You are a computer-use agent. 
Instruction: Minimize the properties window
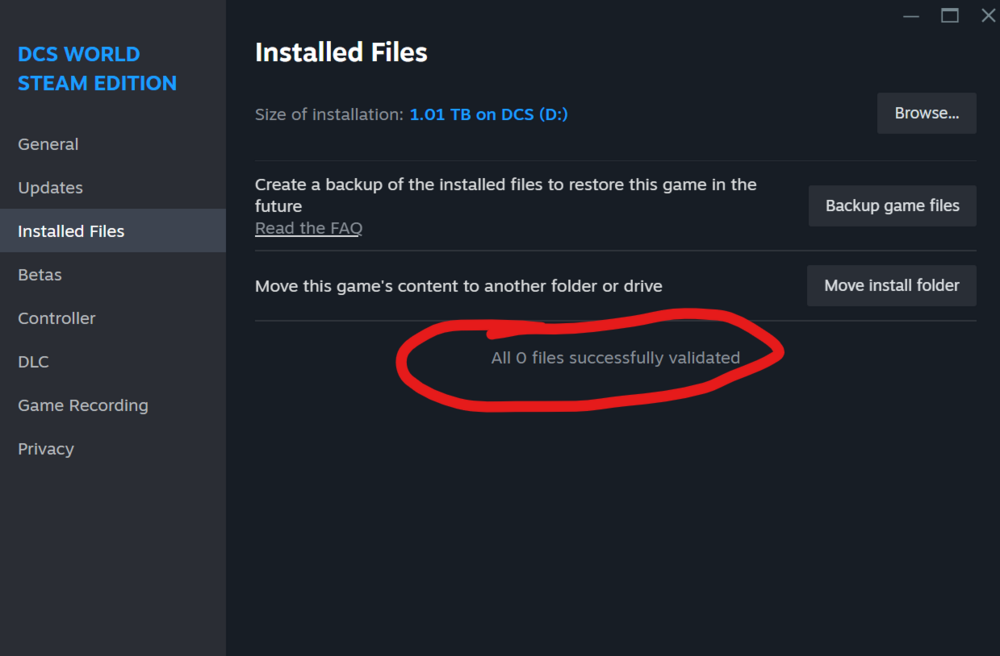tap(911, 15)
